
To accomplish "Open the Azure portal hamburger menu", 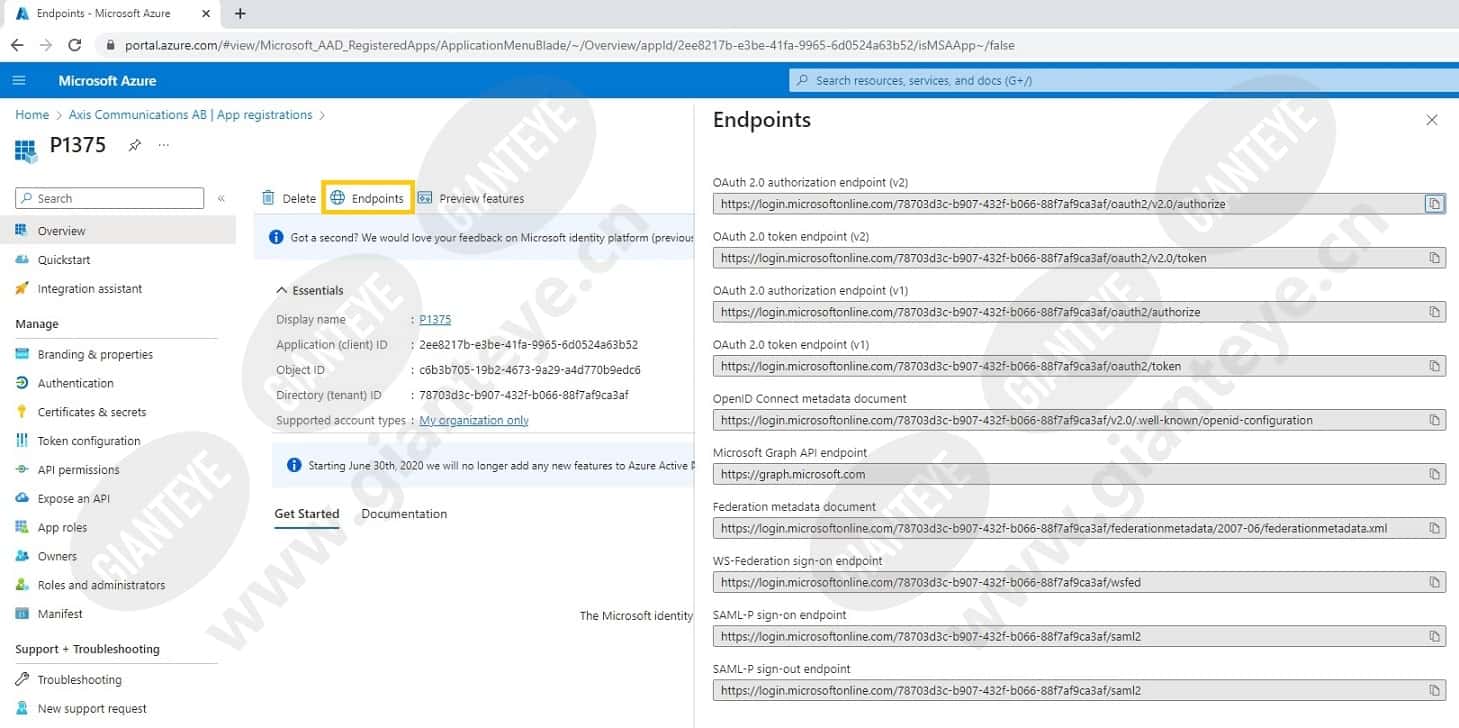I will 19,80.
